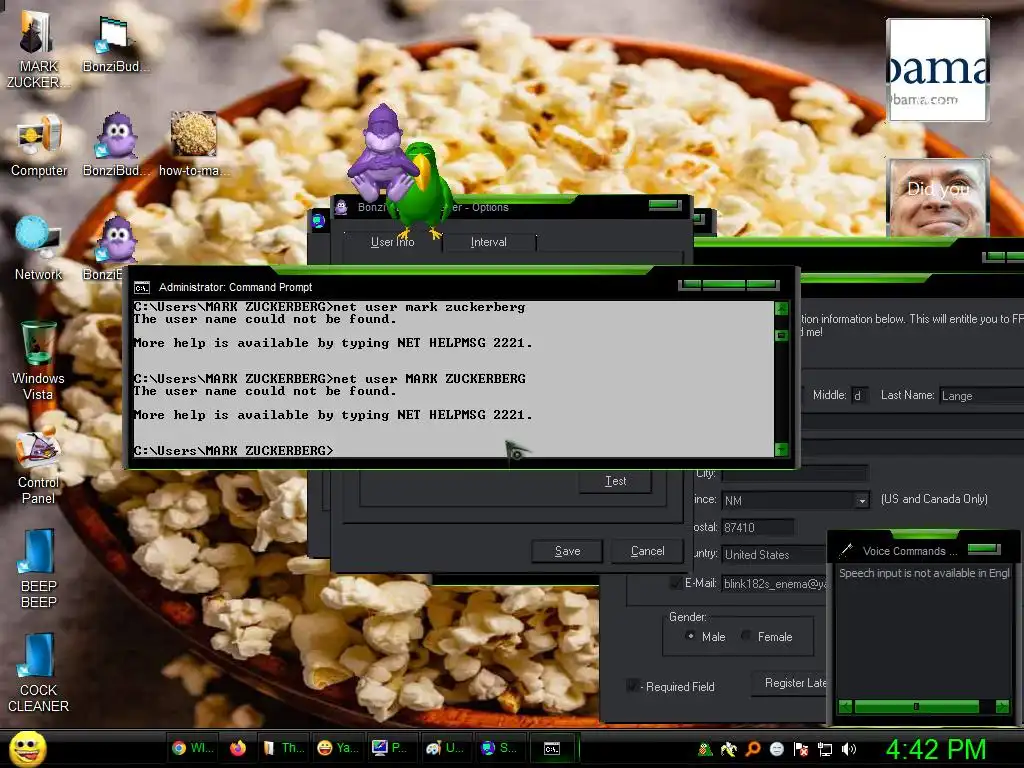Open the BonziBud... window-styled shortcut at top

(x=116, y=44)
